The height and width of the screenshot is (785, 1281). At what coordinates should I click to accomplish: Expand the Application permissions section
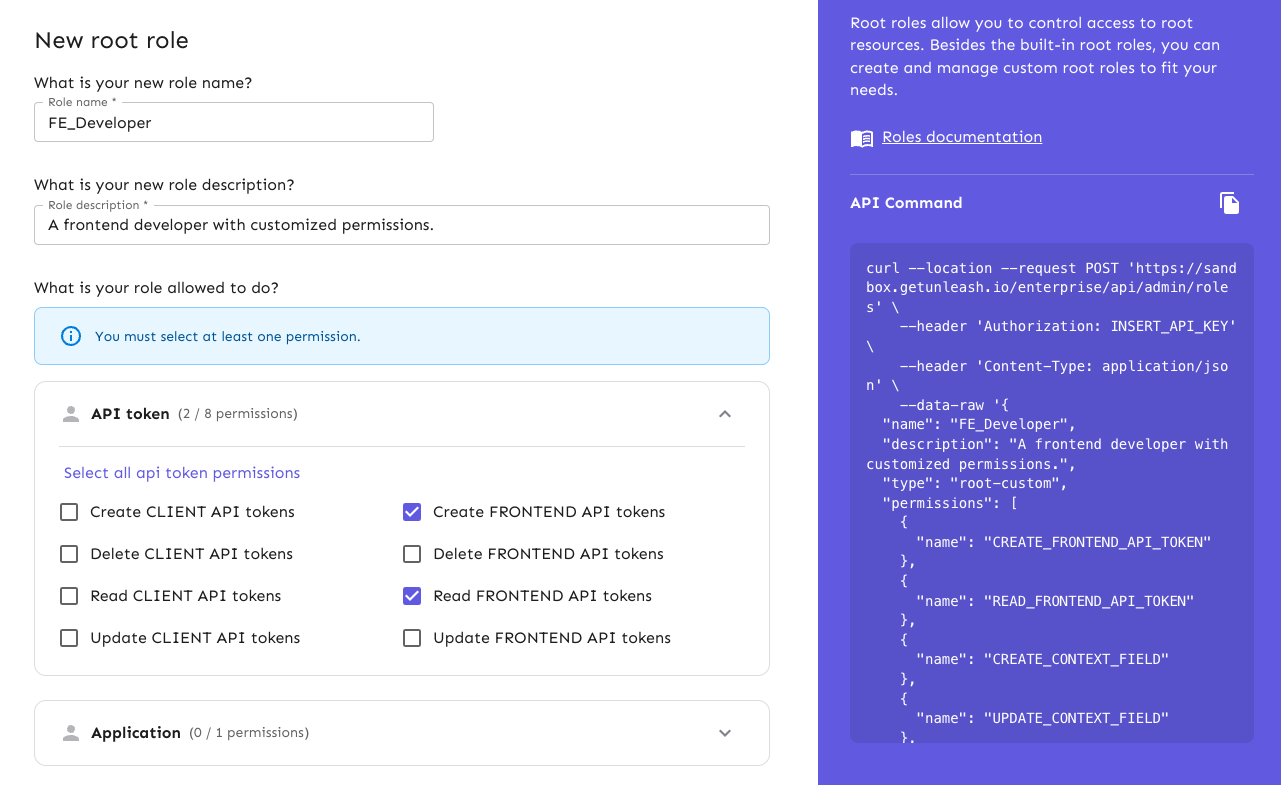(724, 732)
